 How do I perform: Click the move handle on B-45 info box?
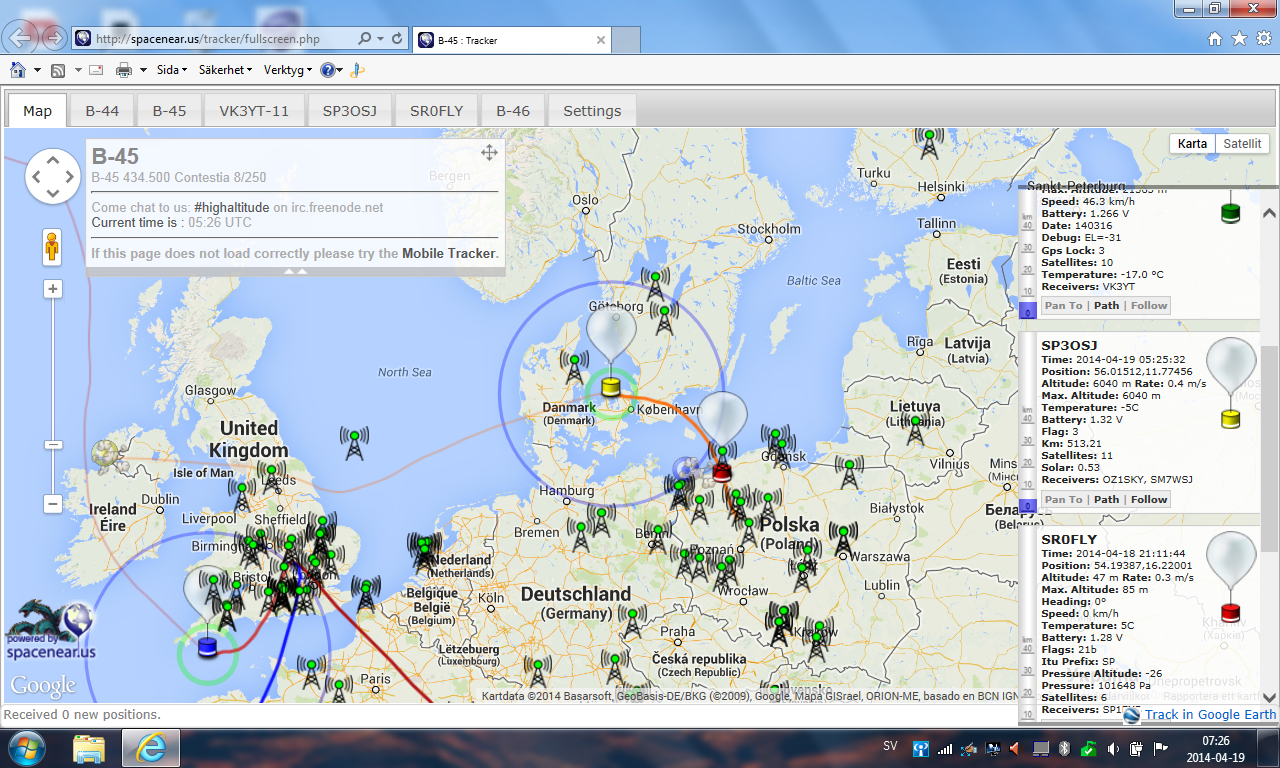[489, 152]
